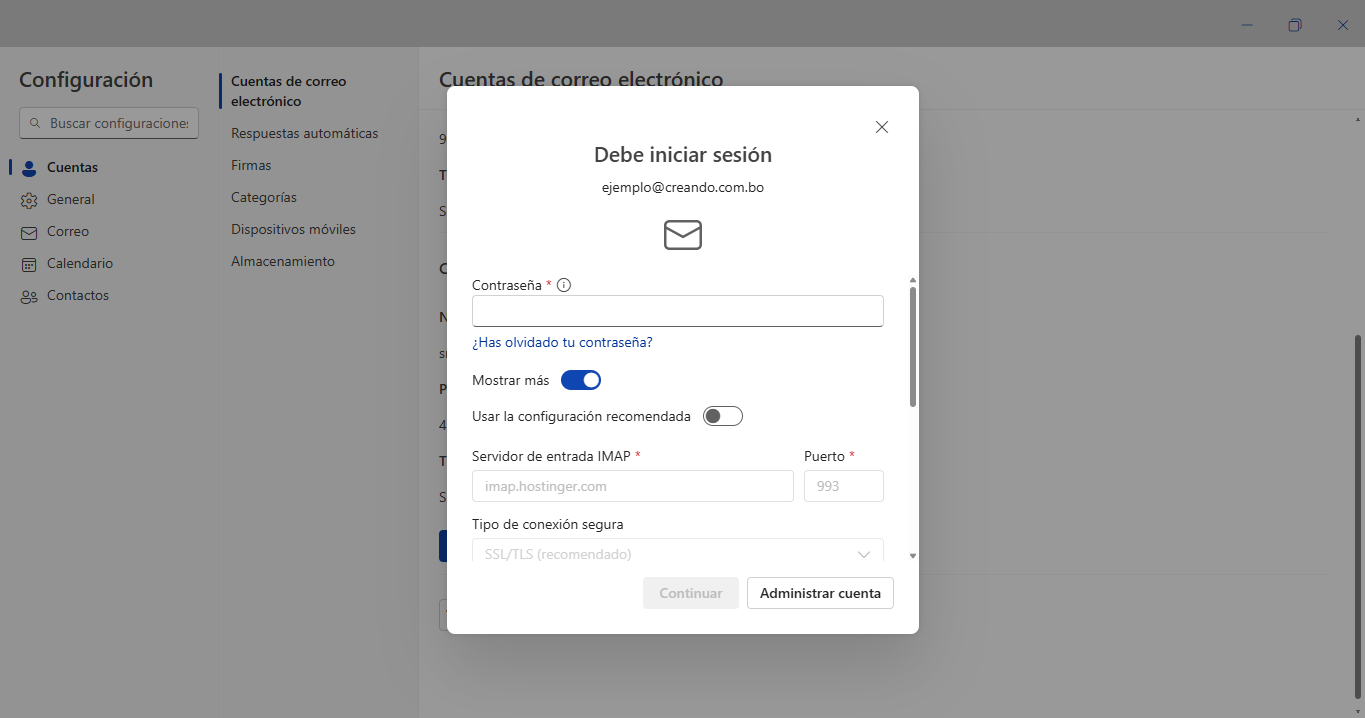Click the Buscar configuraciones search box
The height and width of the screenshot is (718, 1365).
click(109, 123)
